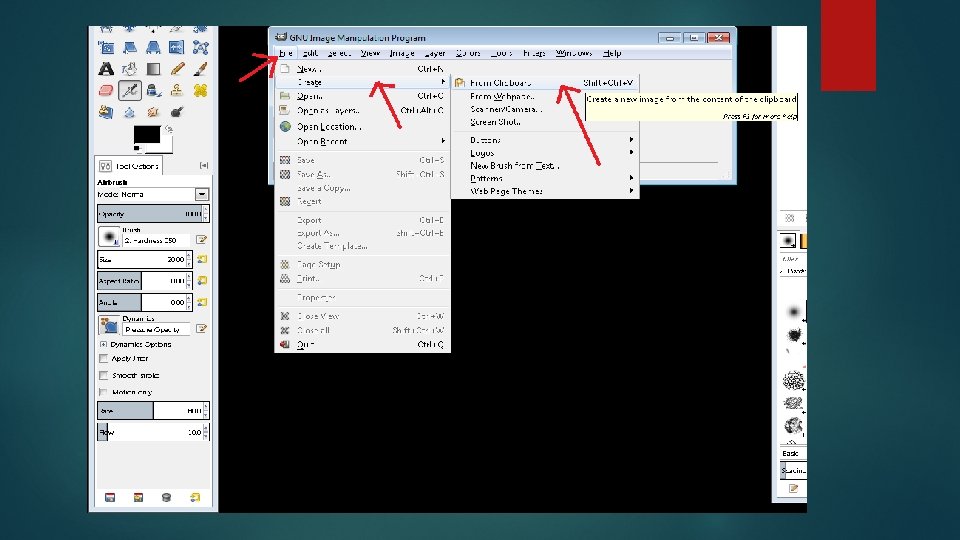
Task: Click the foreground black color swatch
Action: [147, 134]
